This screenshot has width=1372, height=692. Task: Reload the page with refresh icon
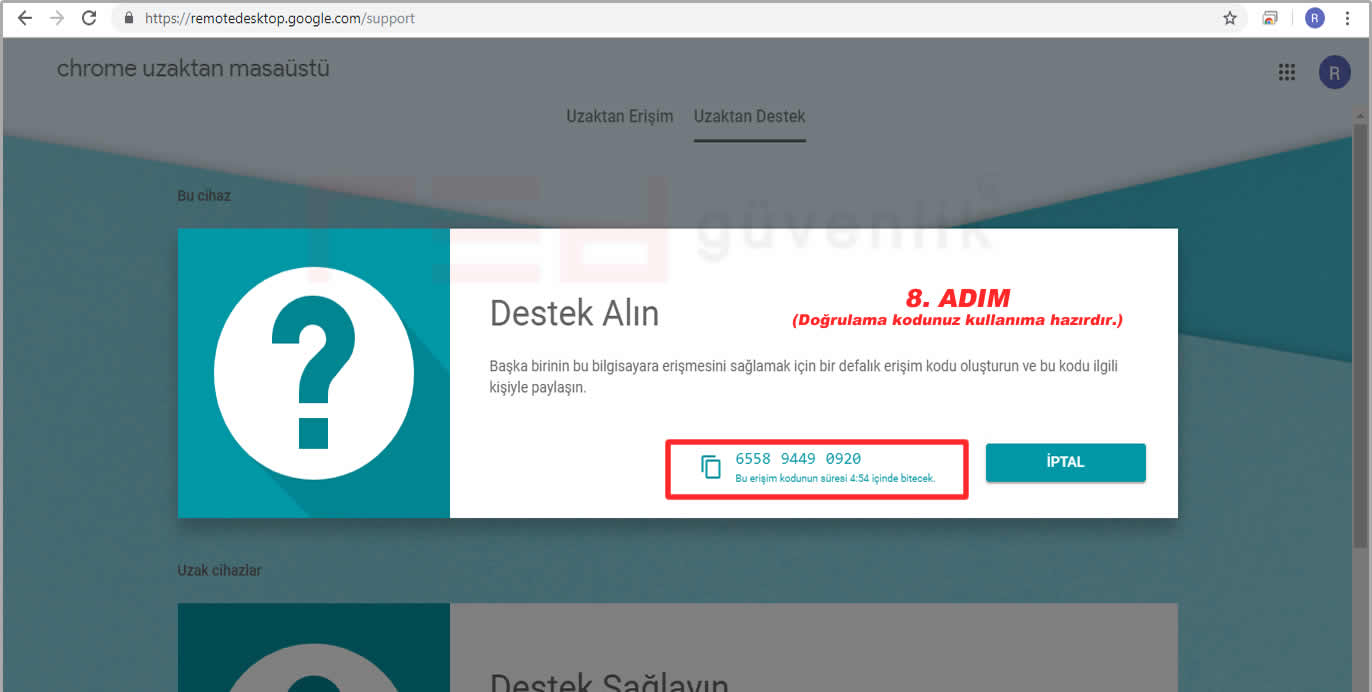[x=89, y=18]
